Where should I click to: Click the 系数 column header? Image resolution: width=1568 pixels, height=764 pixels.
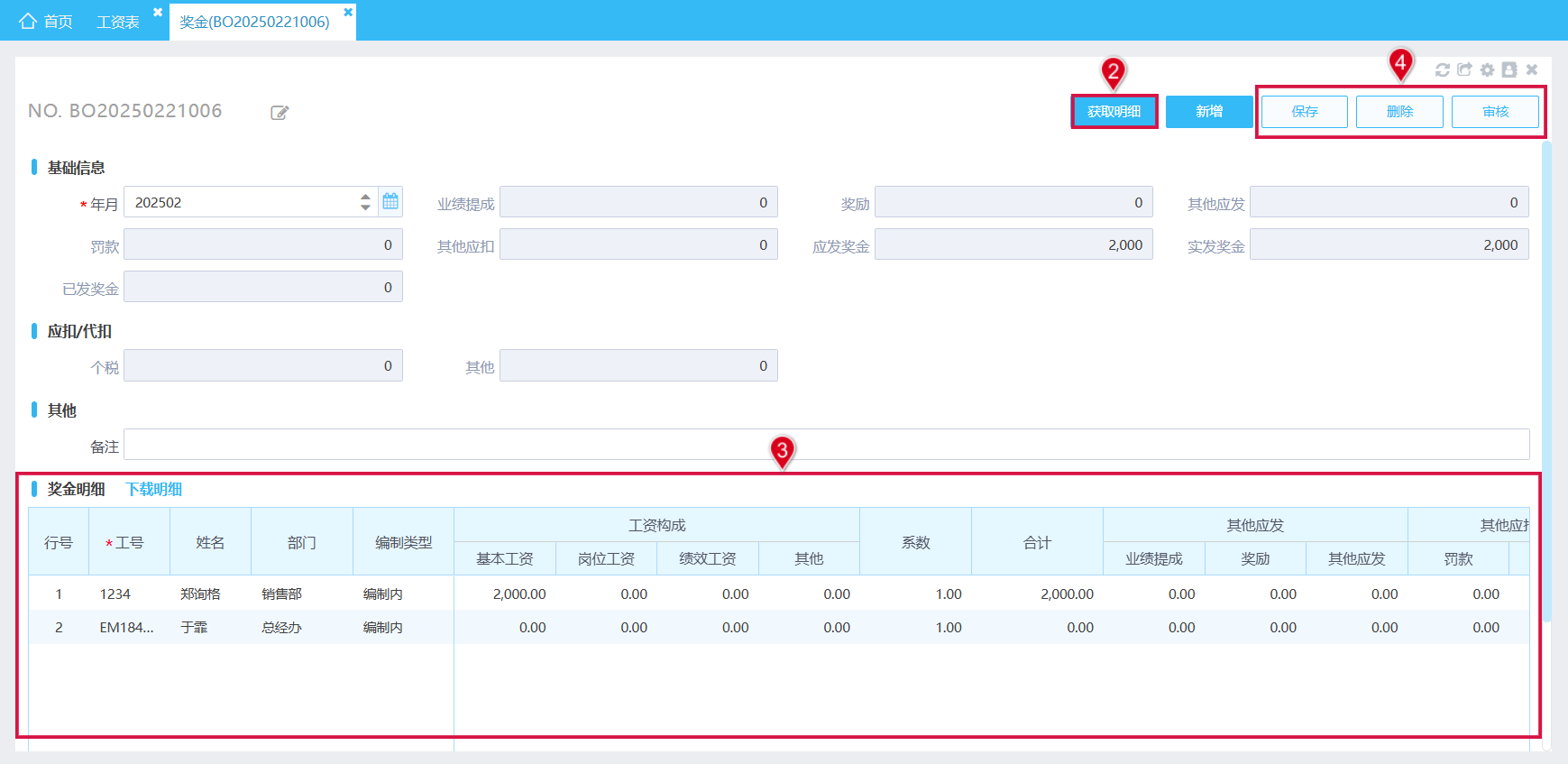click(x=915, y=542)
